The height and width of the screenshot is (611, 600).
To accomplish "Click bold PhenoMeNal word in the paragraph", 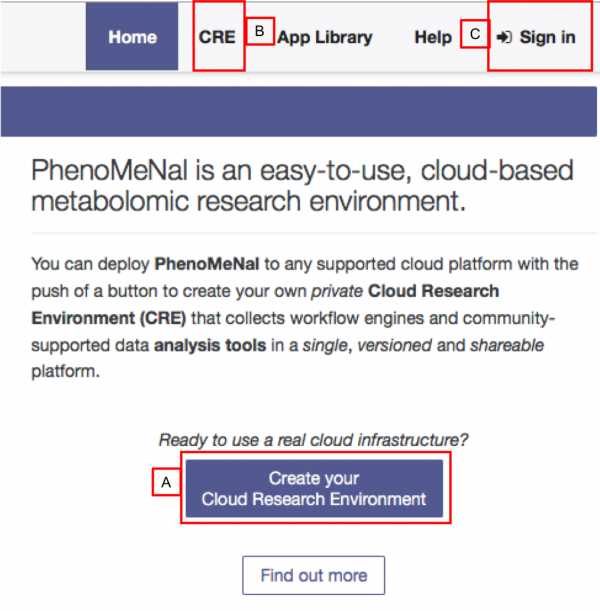I will [204, 265].
